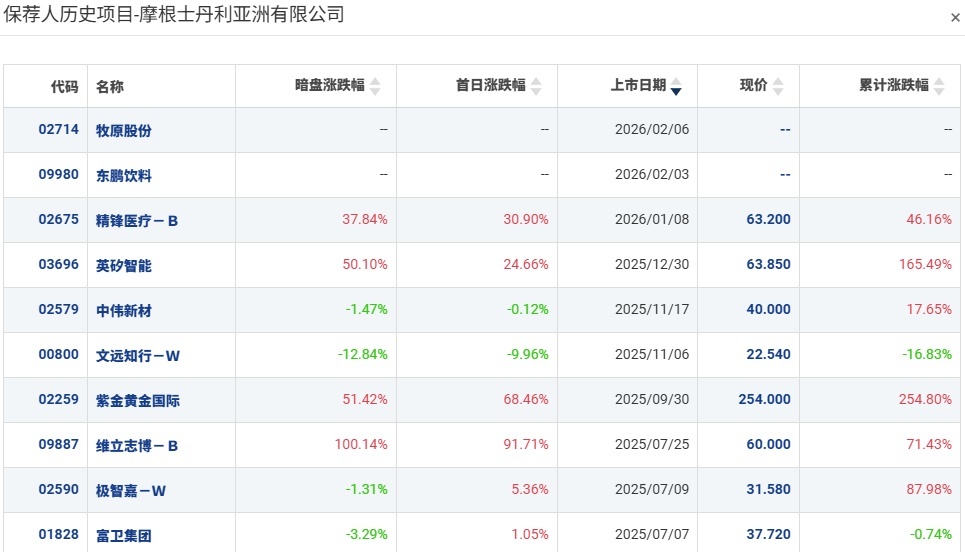Sort by 暗盘涨跌幅 column arrows

coord(375,86)
